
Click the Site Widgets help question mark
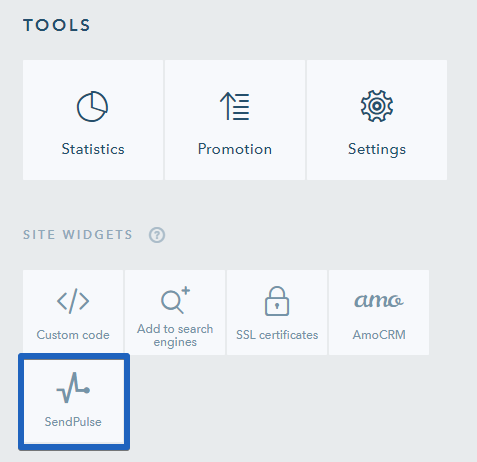[x=157, y=235]
